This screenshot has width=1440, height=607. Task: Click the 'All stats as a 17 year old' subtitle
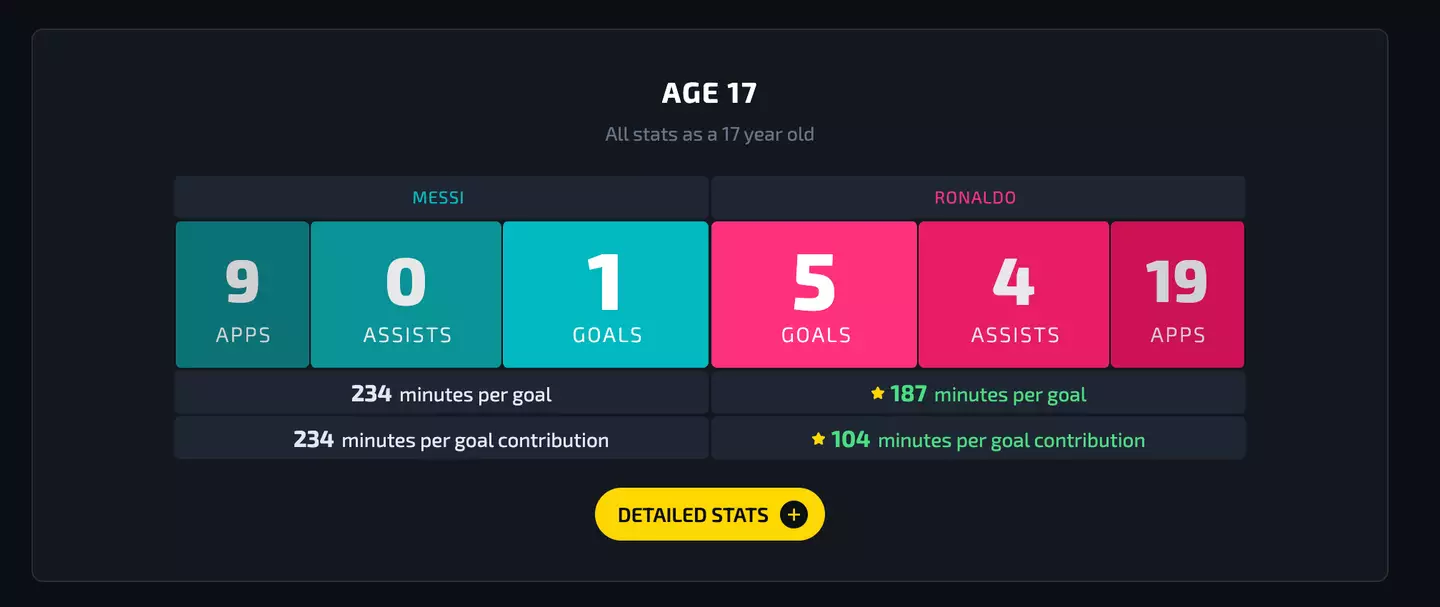coord(709,134)
